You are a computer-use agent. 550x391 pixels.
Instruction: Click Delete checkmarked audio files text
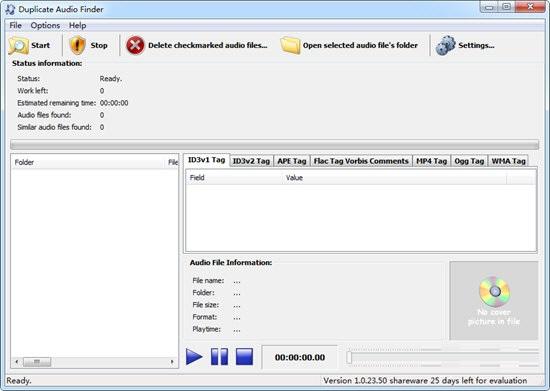tap(208, 45)
